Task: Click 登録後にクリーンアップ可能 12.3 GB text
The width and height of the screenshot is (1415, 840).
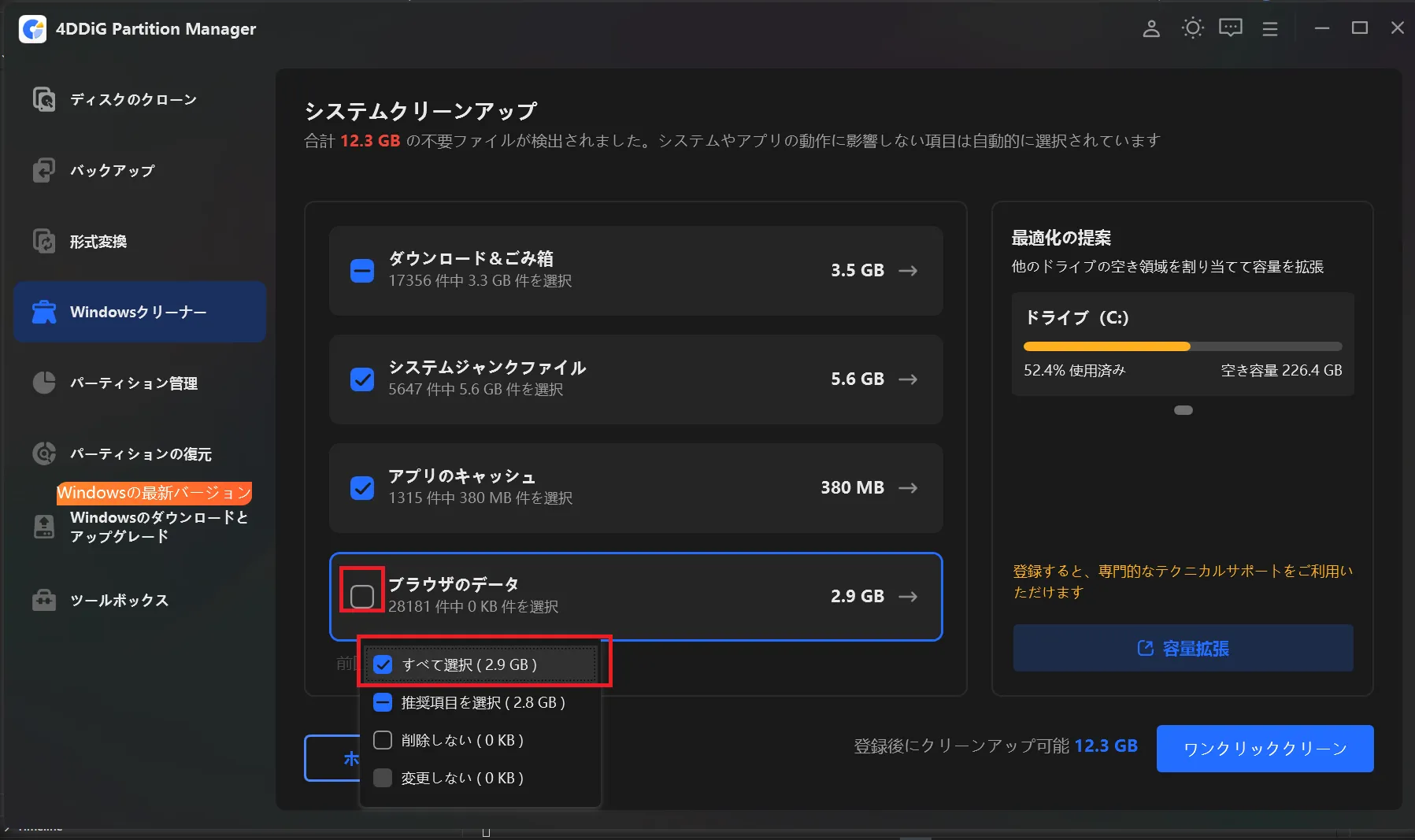Action: tap(996, 746)
